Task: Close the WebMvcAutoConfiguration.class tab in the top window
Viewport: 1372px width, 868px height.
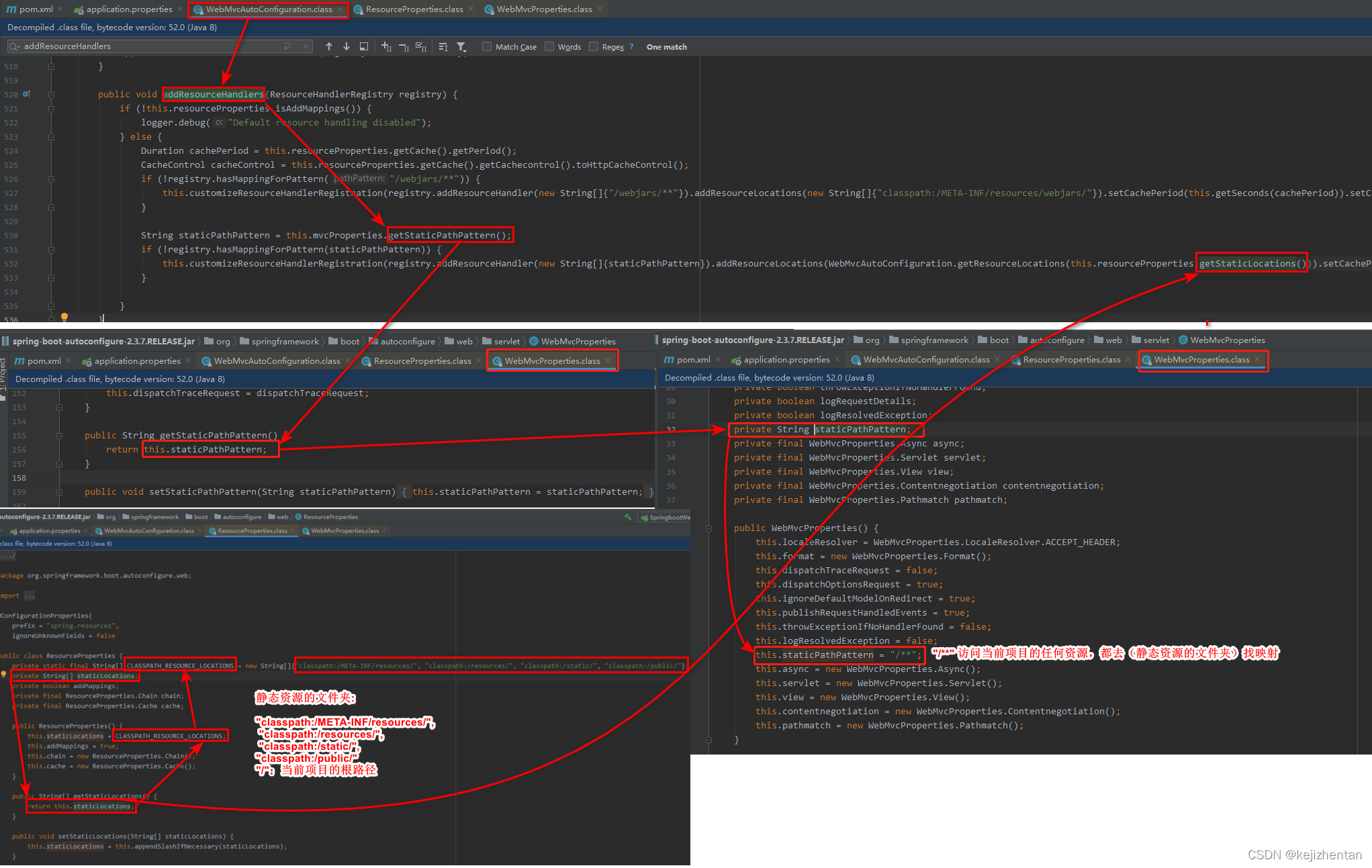Action: coord(340,9)
